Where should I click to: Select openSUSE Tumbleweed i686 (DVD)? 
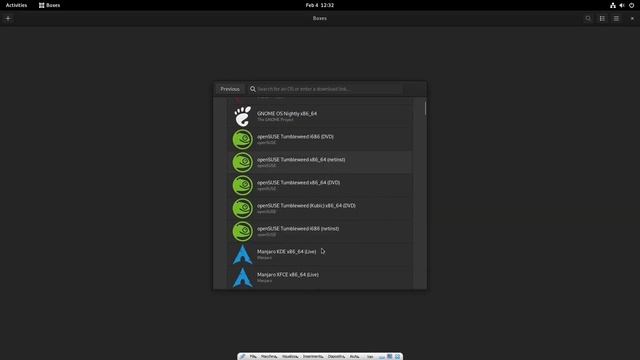click(320, 139)
